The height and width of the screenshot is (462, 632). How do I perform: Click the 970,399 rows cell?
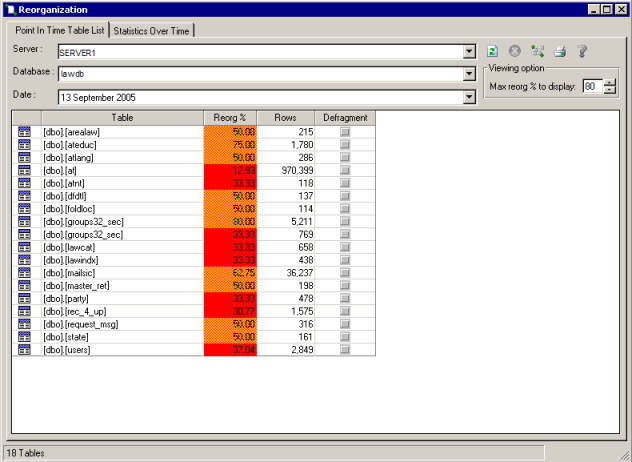[x=286, y=171]
